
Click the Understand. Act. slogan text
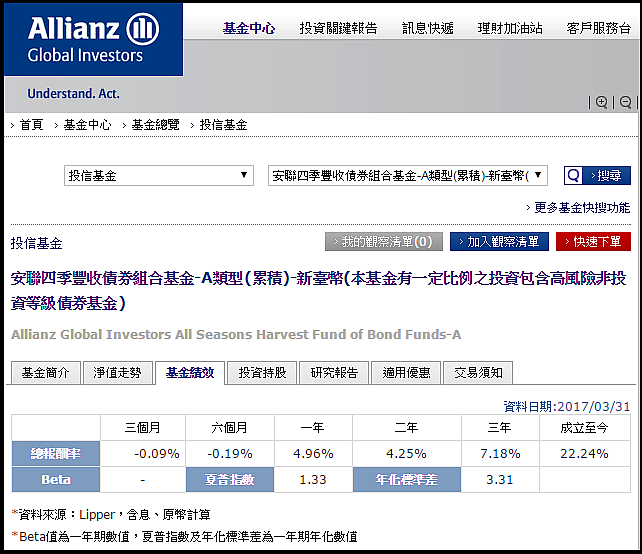[x=74, y=94]
